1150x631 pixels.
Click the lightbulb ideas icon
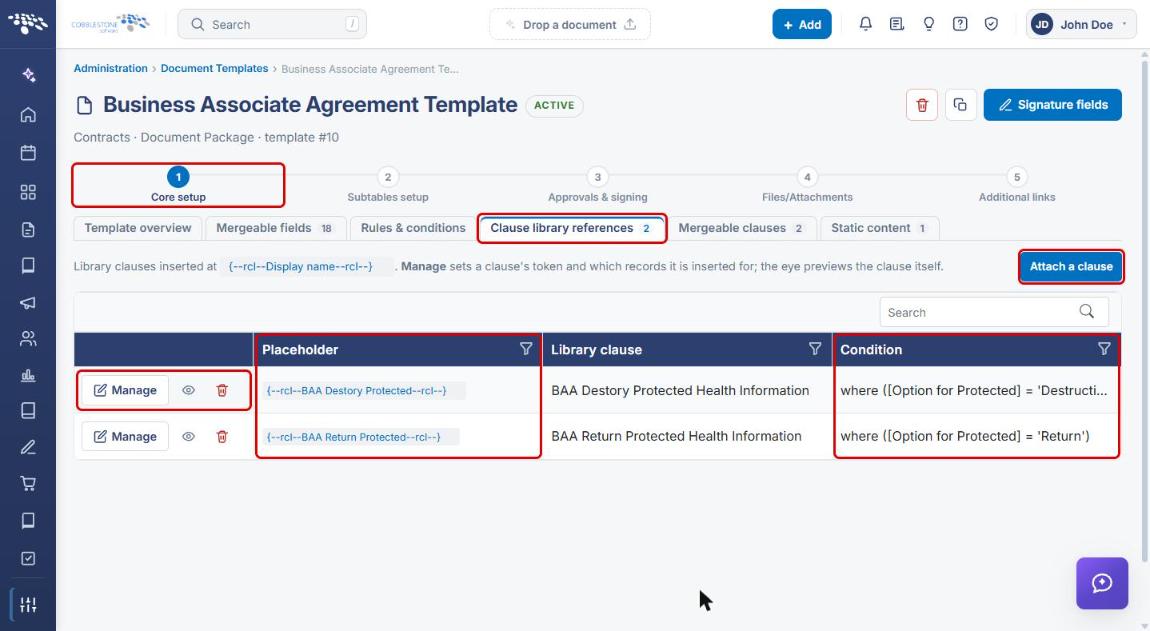(x=929, y=24)
